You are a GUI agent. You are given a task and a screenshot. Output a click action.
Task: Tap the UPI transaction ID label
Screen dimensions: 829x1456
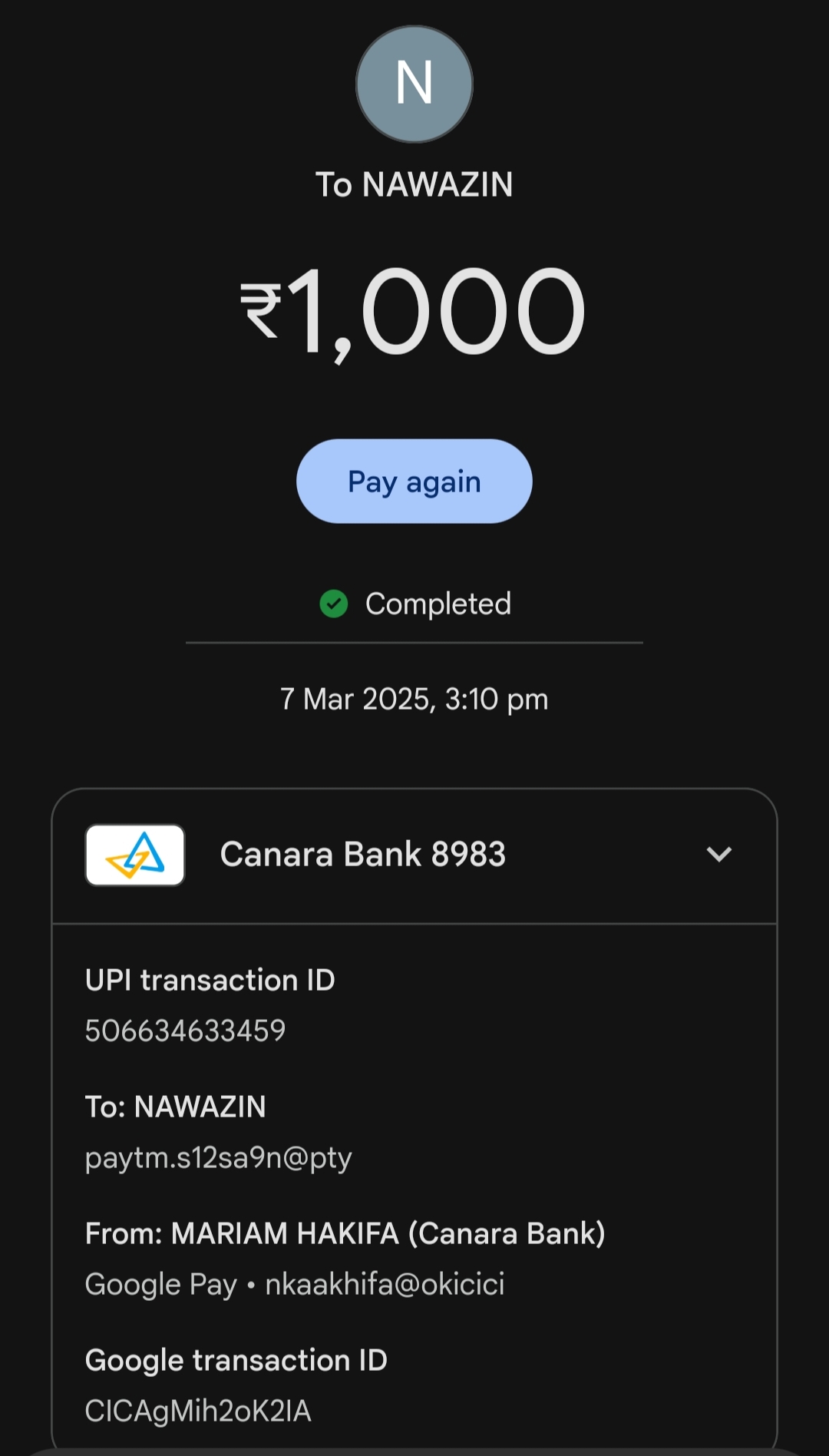[x=210, y=980]
